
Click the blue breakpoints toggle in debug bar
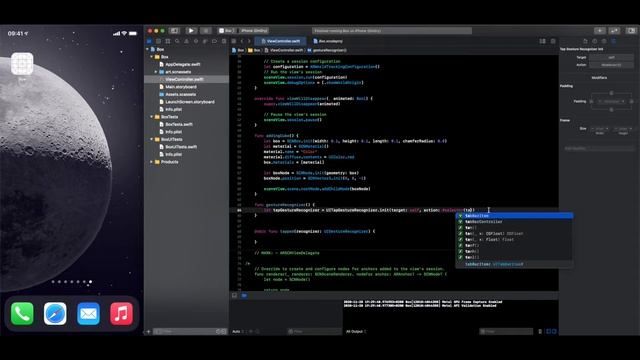point(244,295)
